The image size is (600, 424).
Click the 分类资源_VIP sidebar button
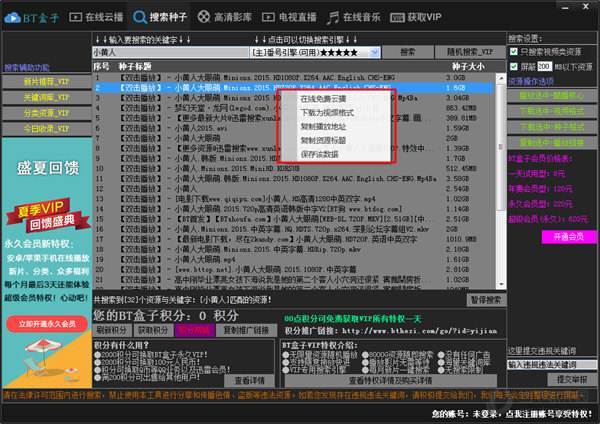coord(47,113)
